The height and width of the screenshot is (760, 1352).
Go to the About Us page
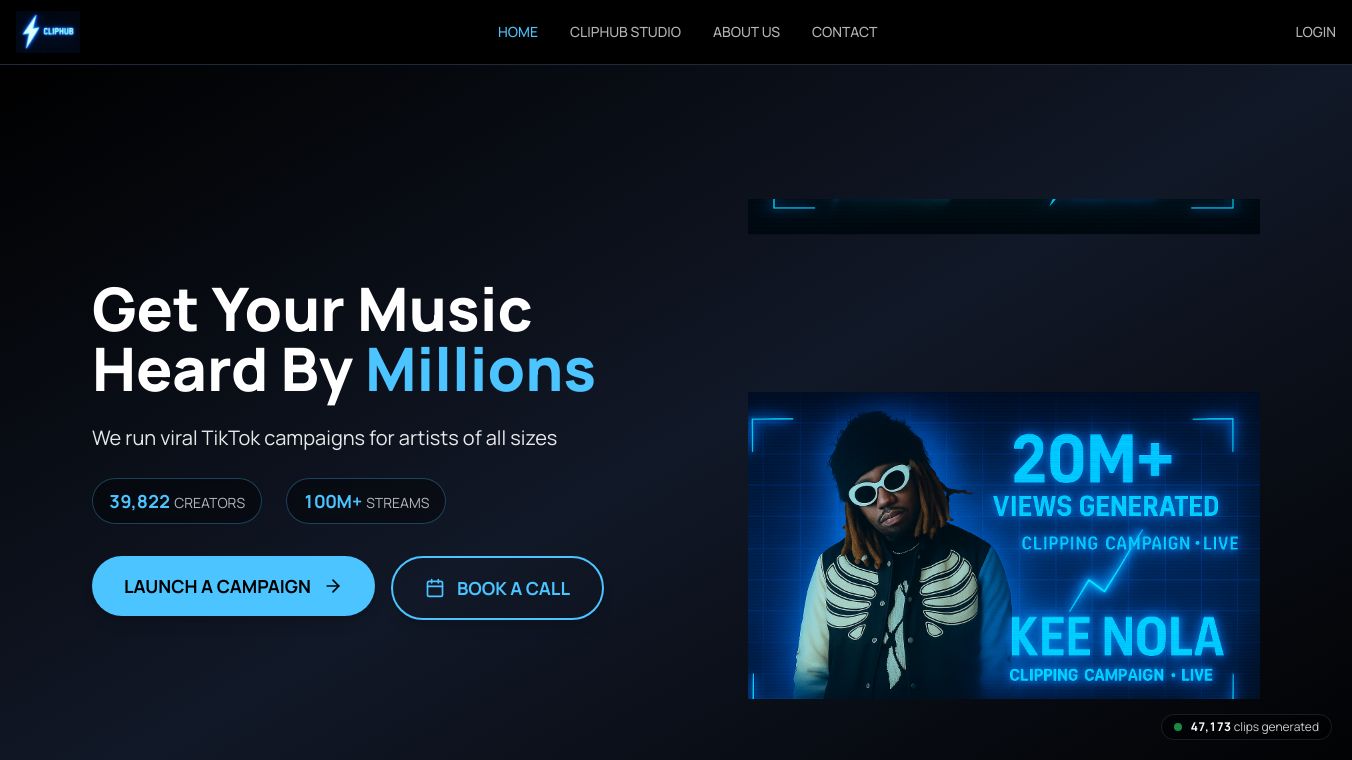(x=746, y=32)
